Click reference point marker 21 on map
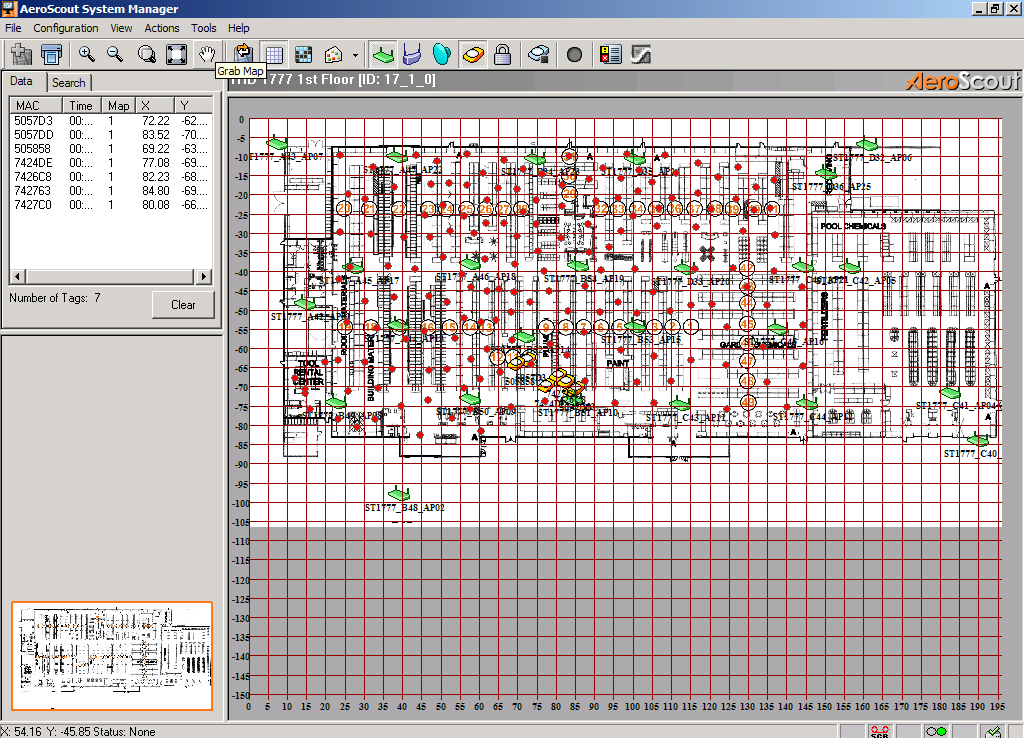Viewport: 1024px width, 738px height. click(370, 209)
